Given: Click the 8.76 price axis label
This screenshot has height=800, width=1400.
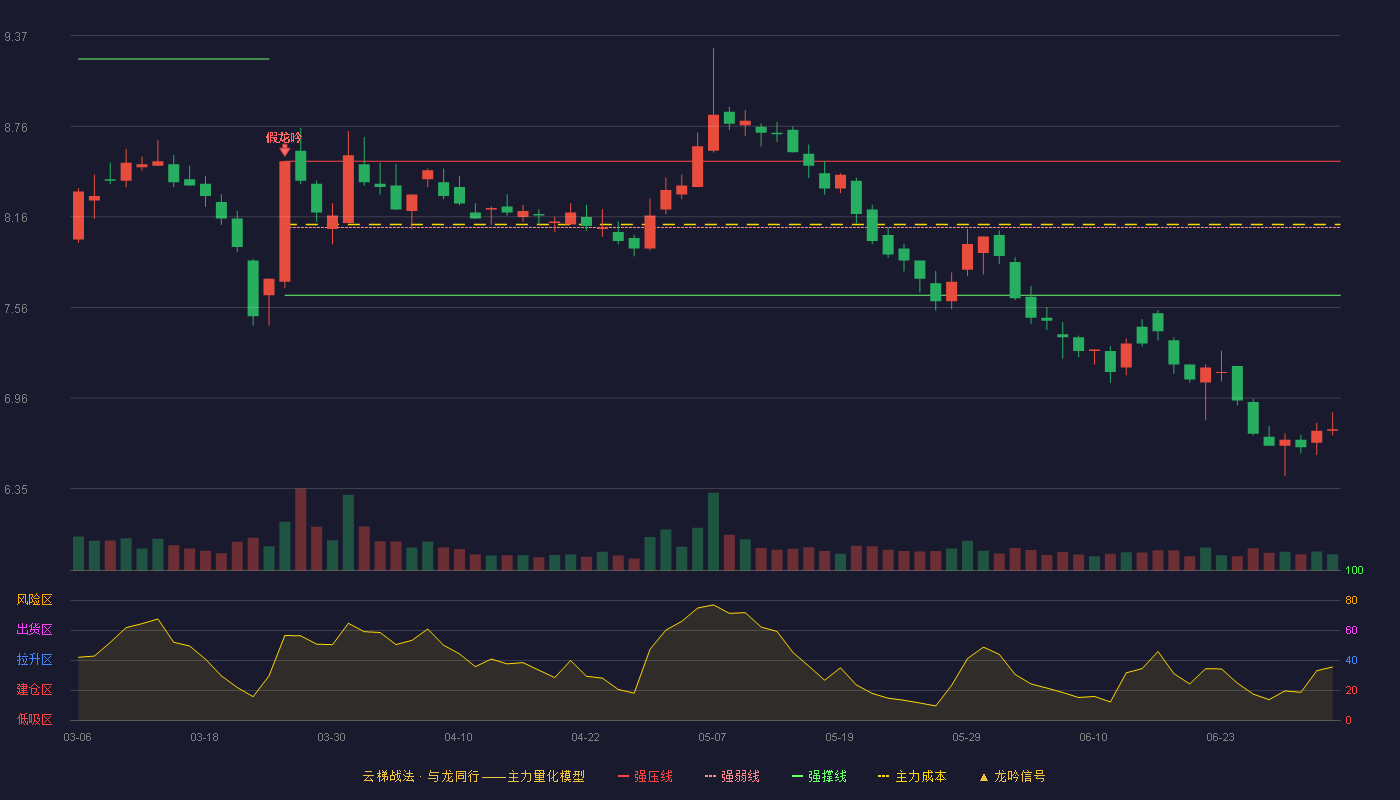Looking at the screenshot, I should pyautogui.click(x=16, y=127).
